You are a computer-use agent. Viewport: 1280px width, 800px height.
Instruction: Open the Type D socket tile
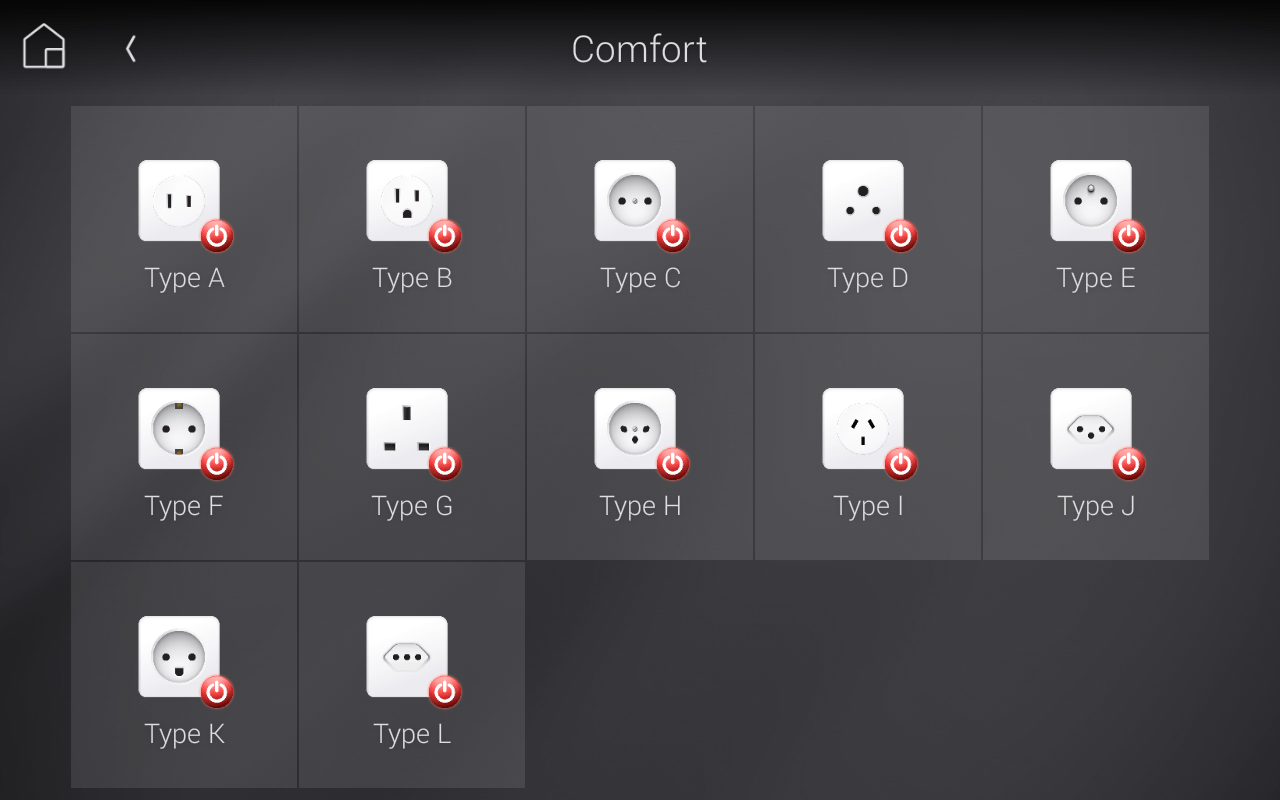click(x=867, y=218)
